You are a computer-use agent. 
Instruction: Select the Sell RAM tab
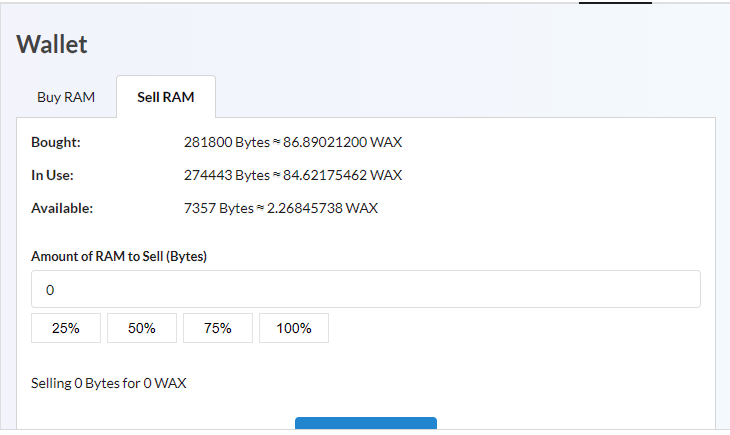point(166,97)
